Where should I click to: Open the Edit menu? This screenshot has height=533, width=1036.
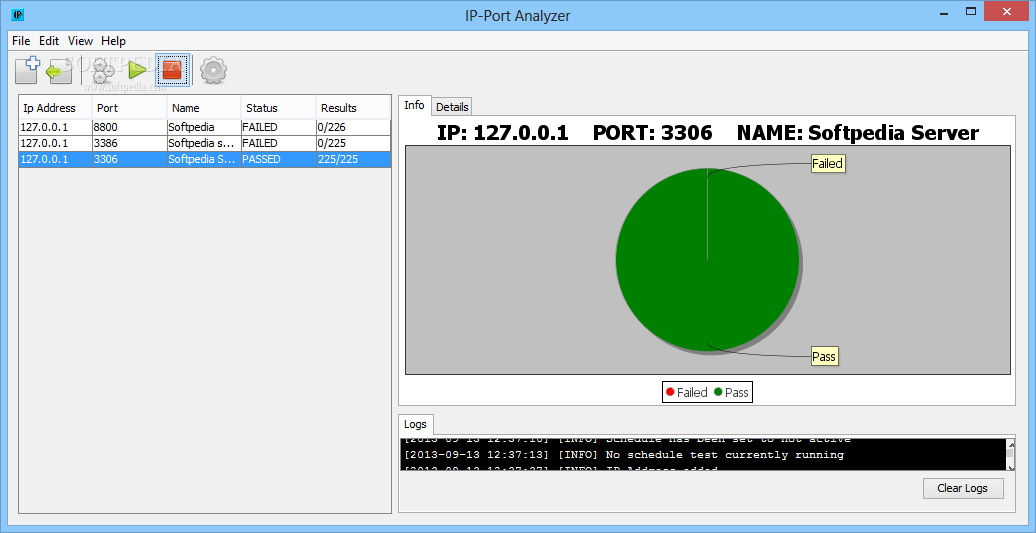[49, 41]
